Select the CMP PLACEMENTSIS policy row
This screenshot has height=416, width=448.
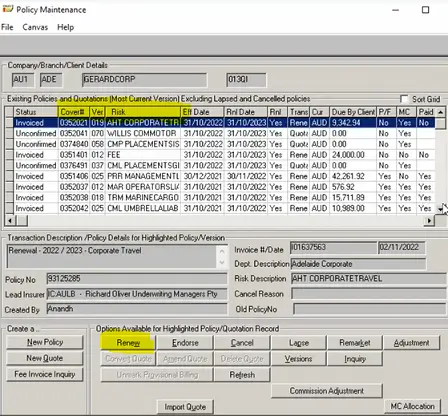220,144
